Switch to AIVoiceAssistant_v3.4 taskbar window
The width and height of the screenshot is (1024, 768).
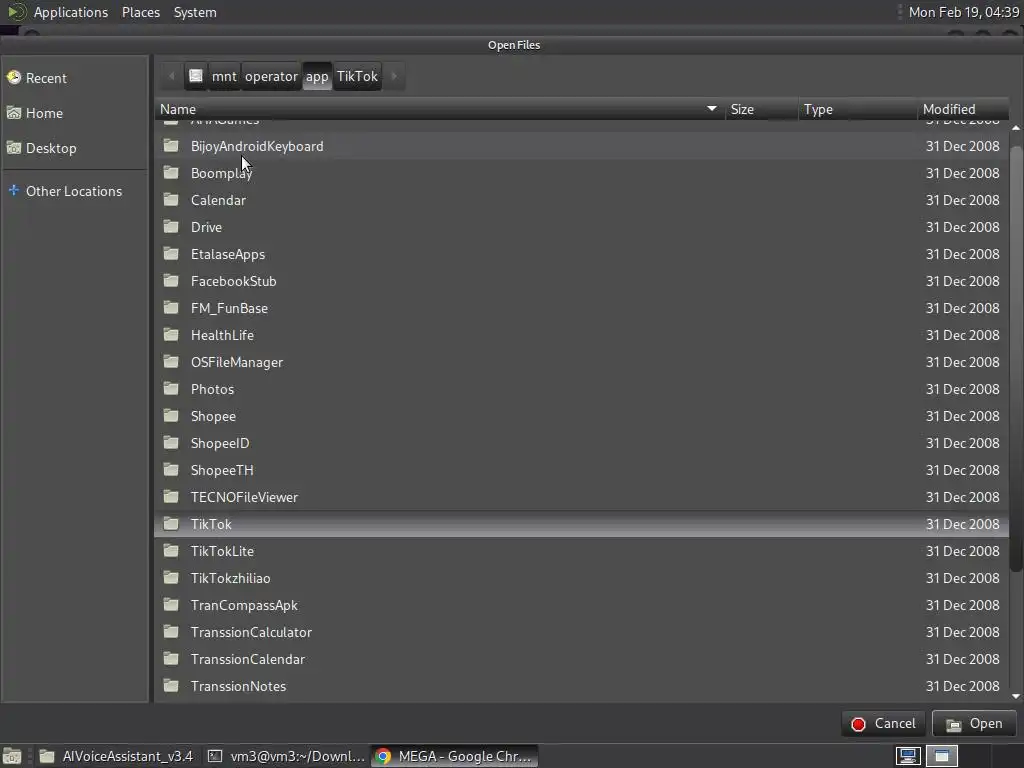coord(116,756)
